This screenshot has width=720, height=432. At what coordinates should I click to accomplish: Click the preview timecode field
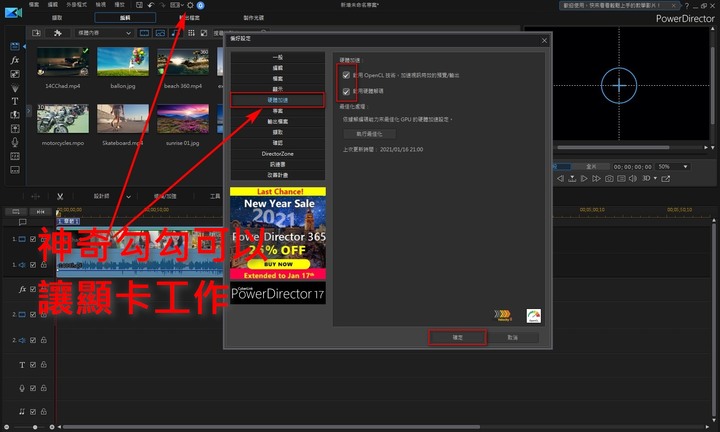click(632, 167)
